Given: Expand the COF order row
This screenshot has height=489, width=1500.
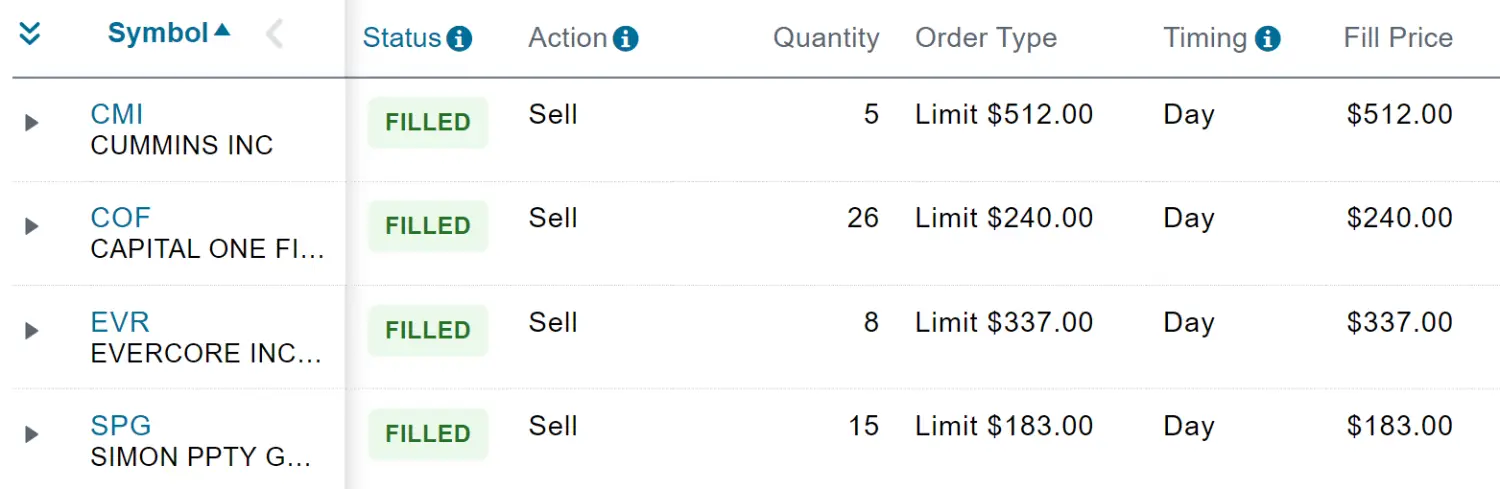Looking at the screenshot, I should (x=32, y=226).
